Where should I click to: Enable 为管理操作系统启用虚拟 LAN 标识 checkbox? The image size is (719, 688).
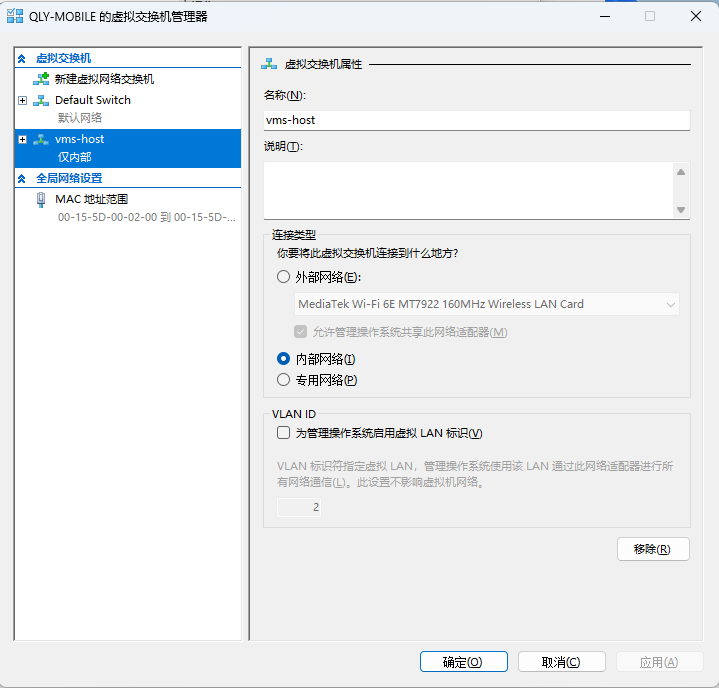pos(283,433)
